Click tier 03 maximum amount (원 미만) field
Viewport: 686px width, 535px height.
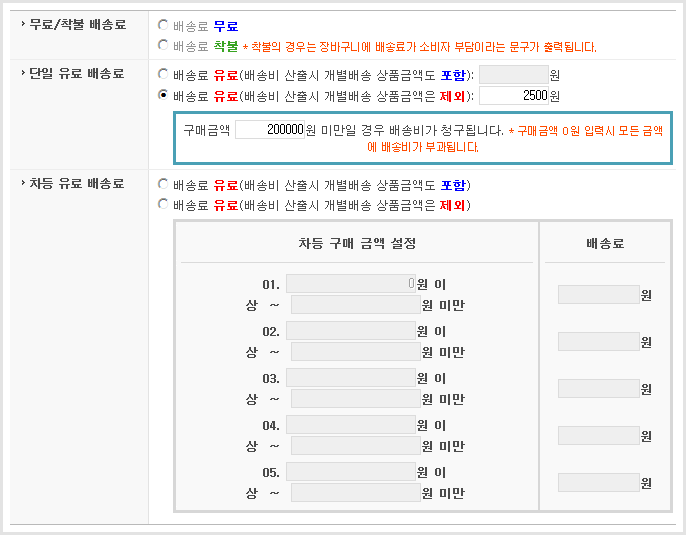355,398
